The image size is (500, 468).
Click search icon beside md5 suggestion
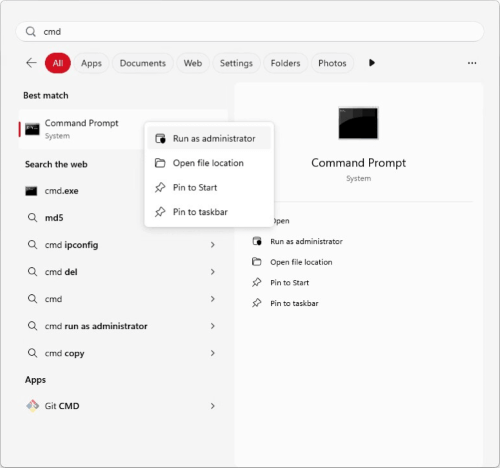32,218
